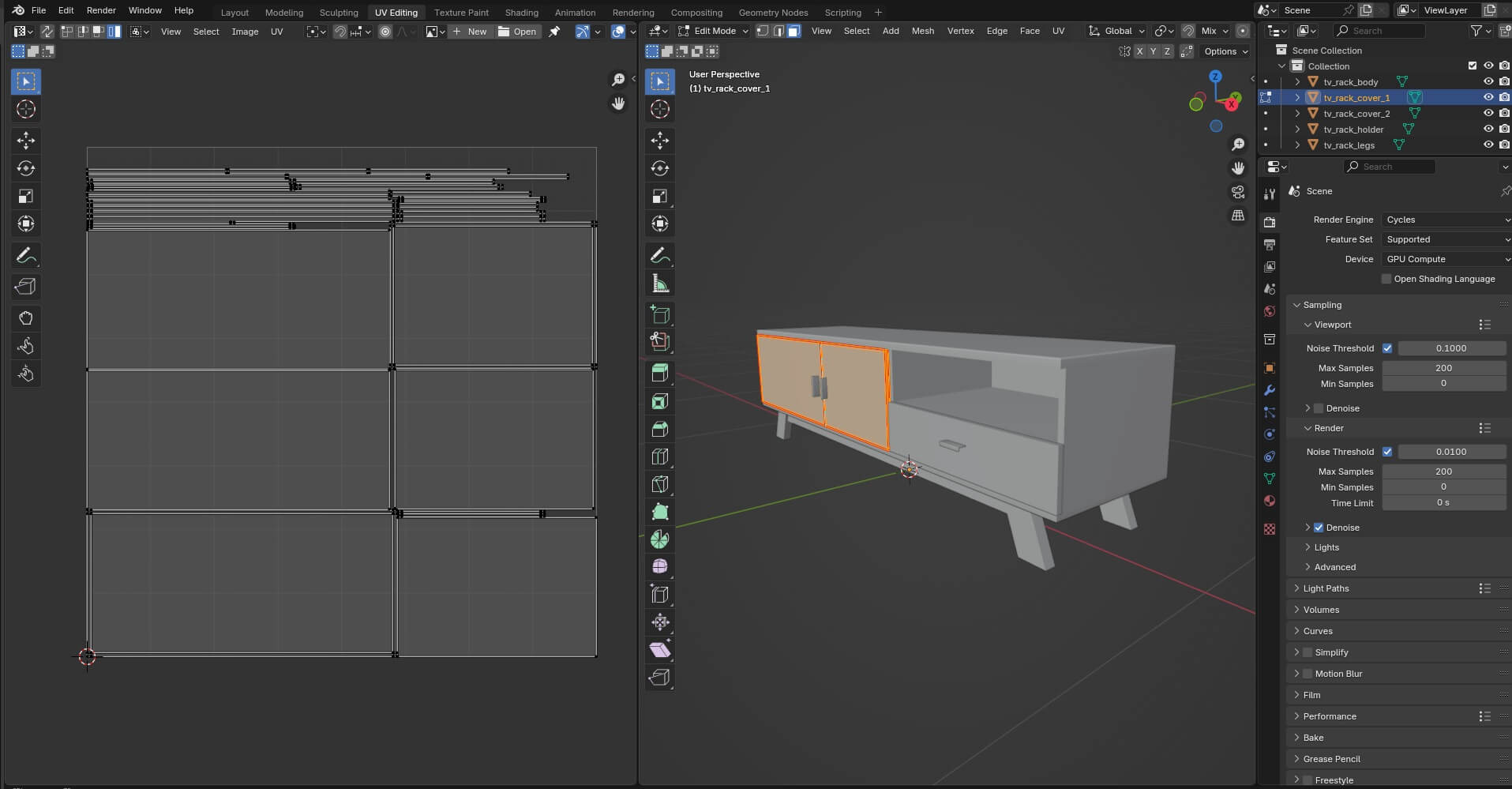Select the Annotate tool in UV editor
This screenshot has width=1512, height=789.
coord(26,256)
